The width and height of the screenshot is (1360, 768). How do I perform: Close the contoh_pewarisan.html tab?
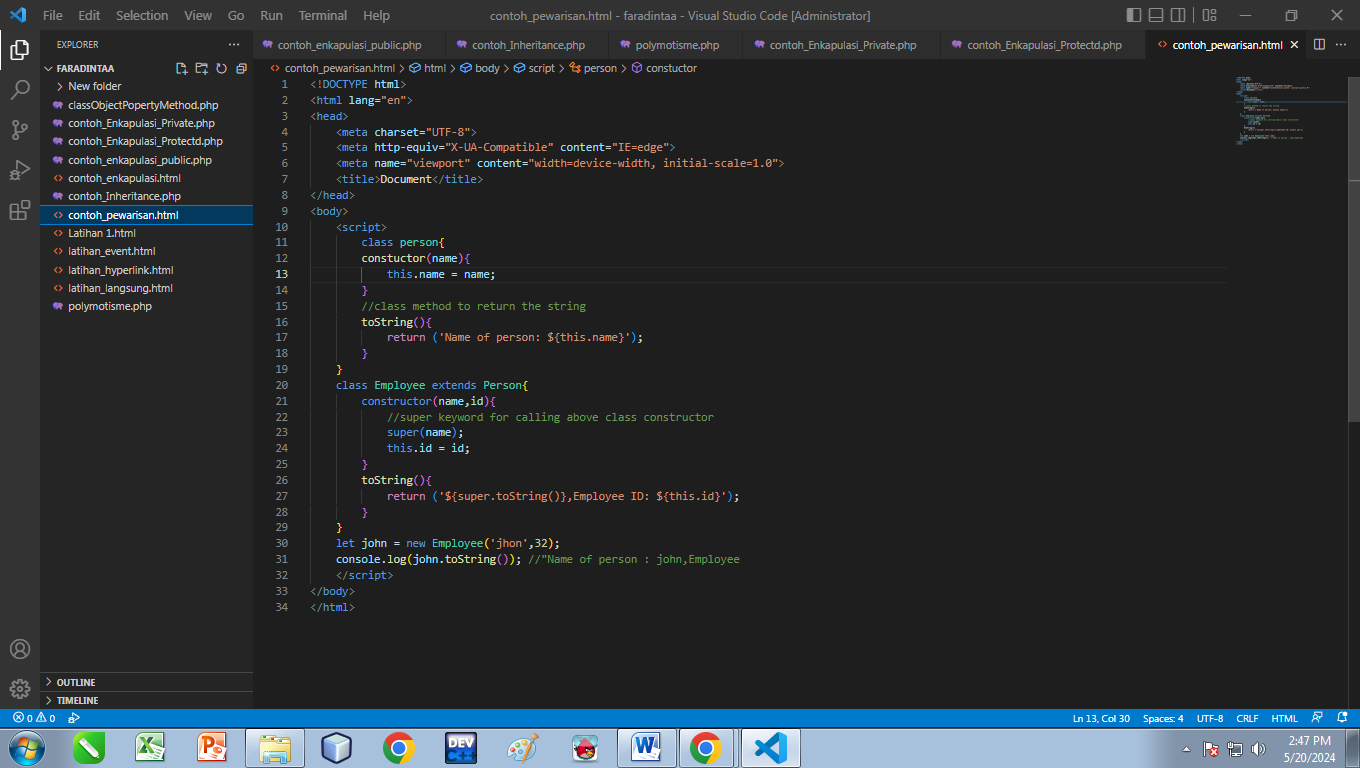point(1294,45)
